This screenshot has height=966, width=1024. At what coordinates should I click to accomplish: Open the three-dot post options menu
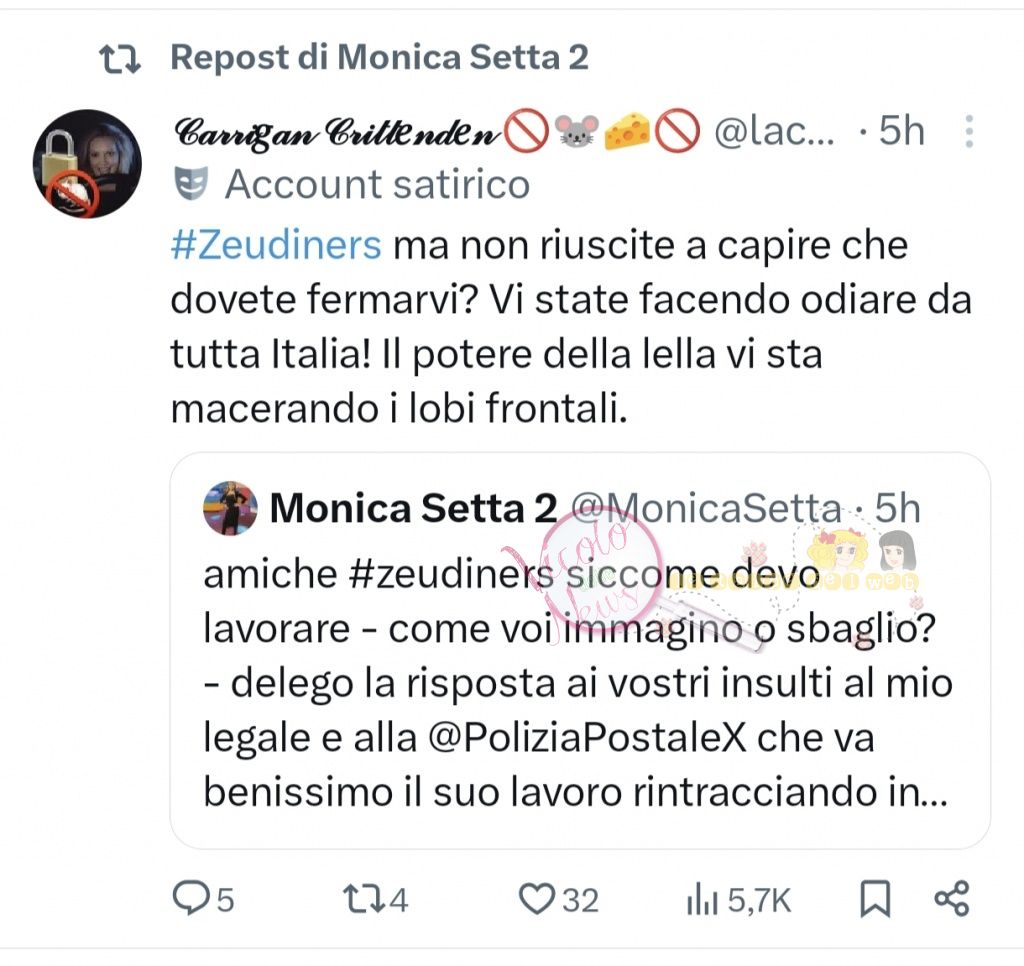(x=968, y=132)
